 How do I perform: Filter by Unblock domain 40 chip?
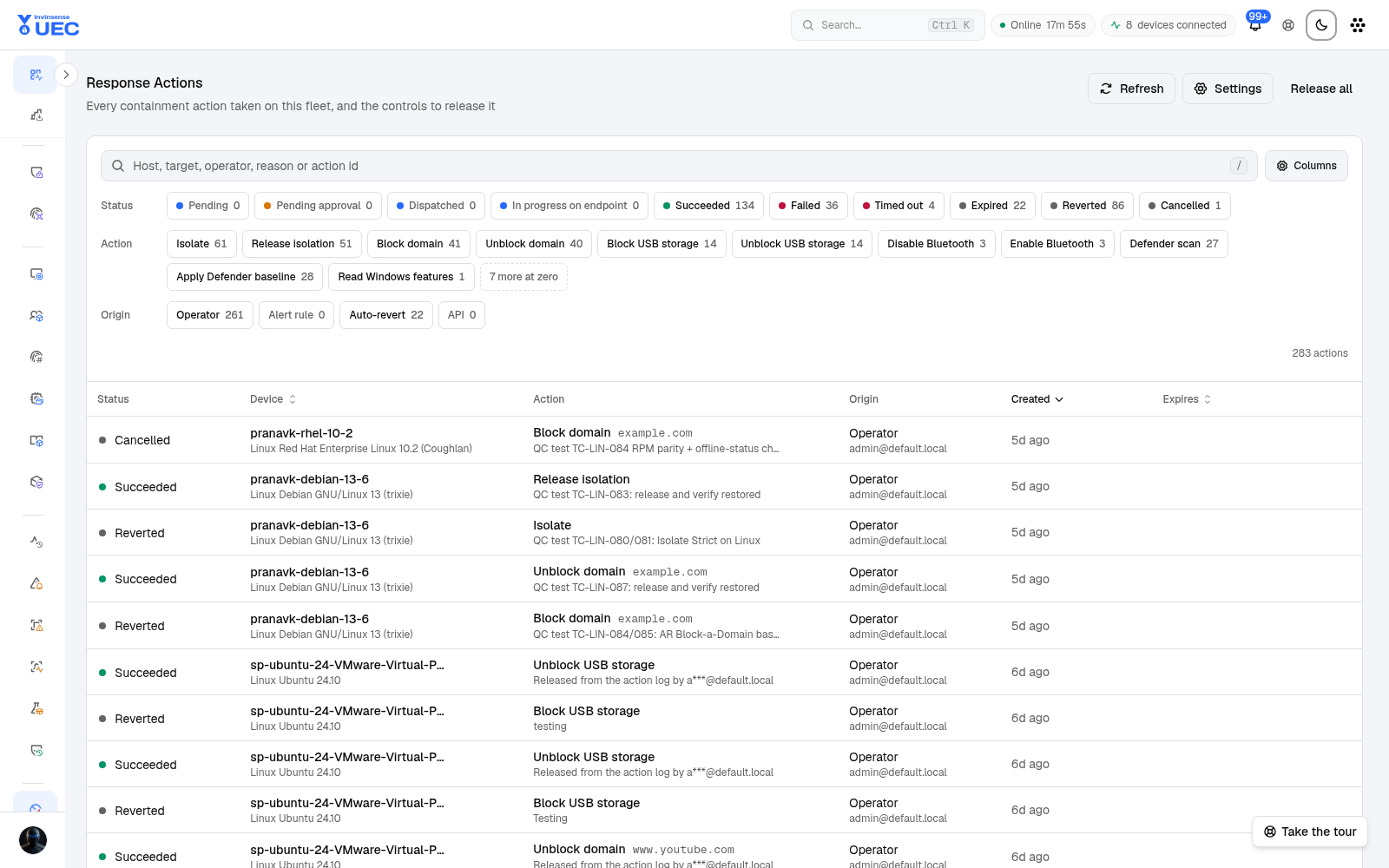(534, 244)
